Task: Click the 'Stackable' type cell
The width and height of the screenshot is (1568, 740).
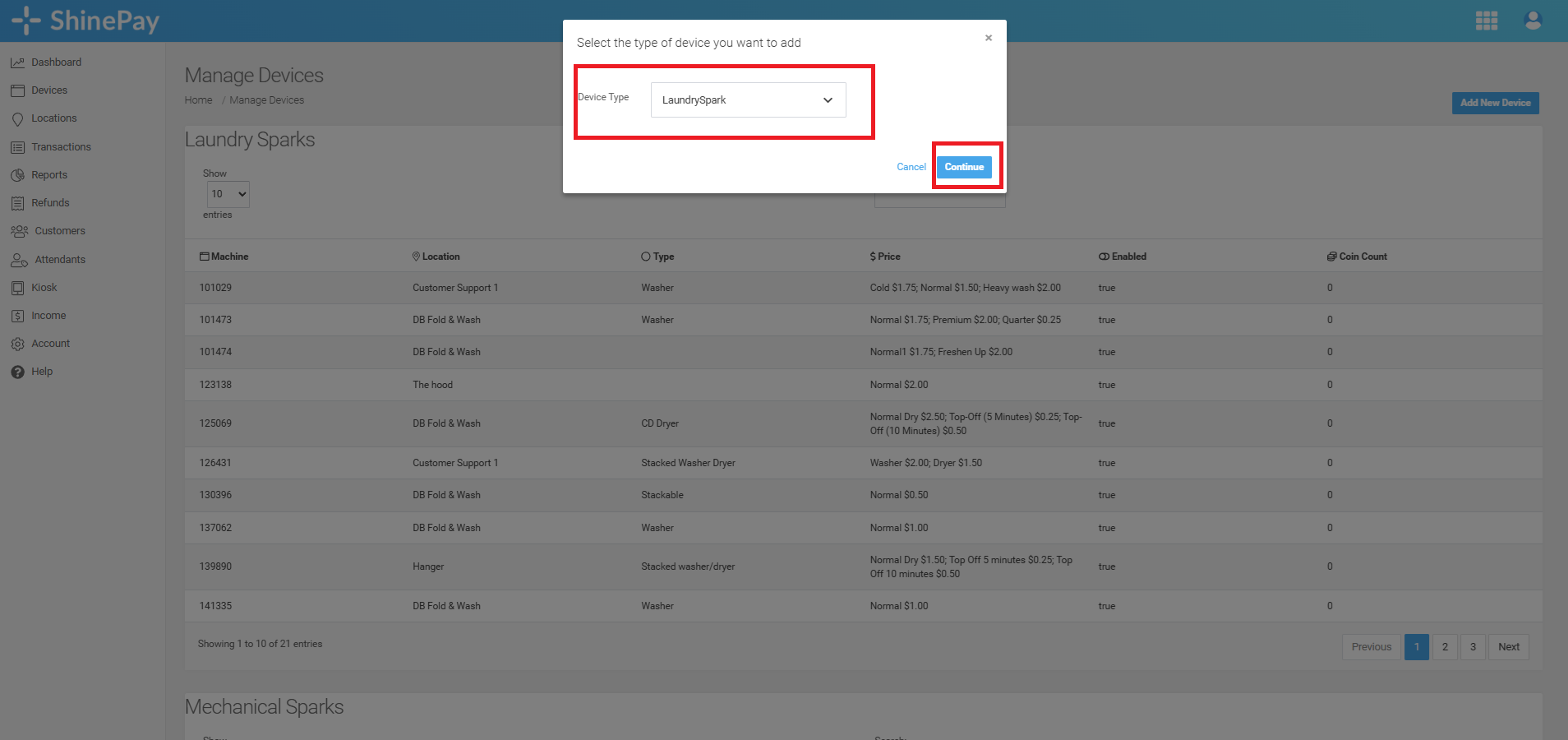Action: (x=662, y=495)
